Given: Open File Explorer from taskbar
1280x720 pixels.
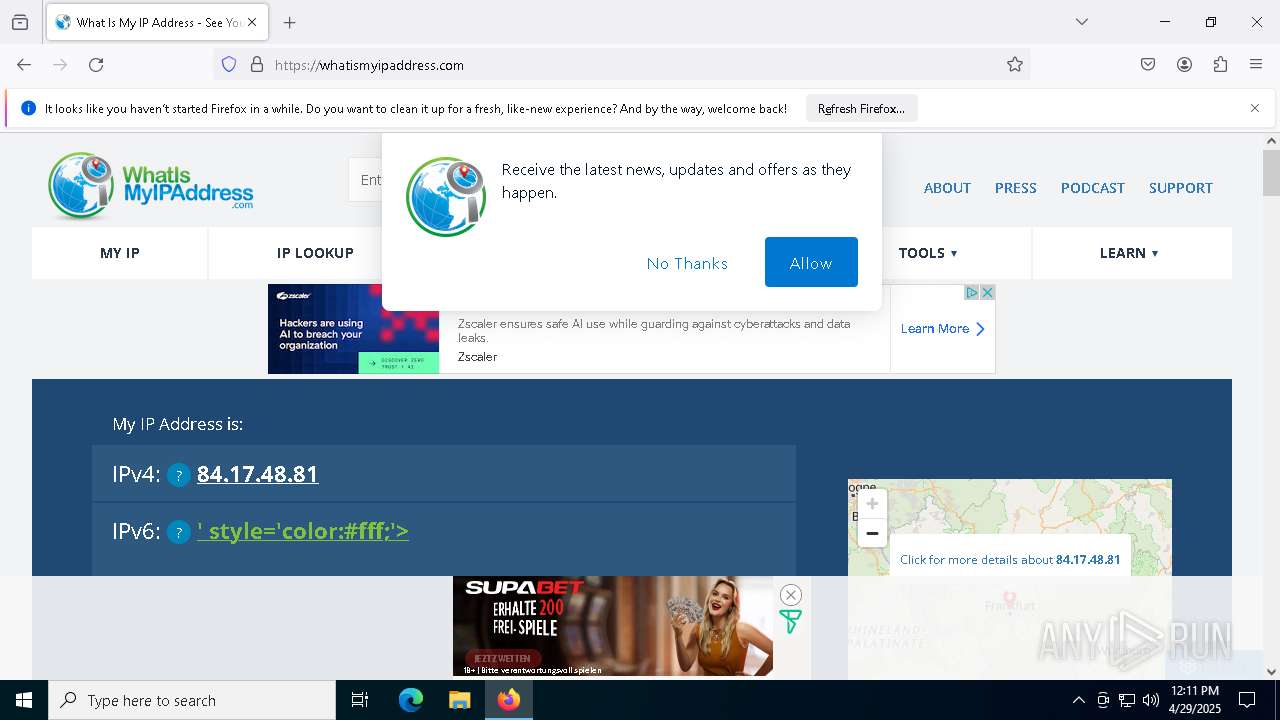Looking at the screenshot, I should pyautogui.click(x=459, y=700).
